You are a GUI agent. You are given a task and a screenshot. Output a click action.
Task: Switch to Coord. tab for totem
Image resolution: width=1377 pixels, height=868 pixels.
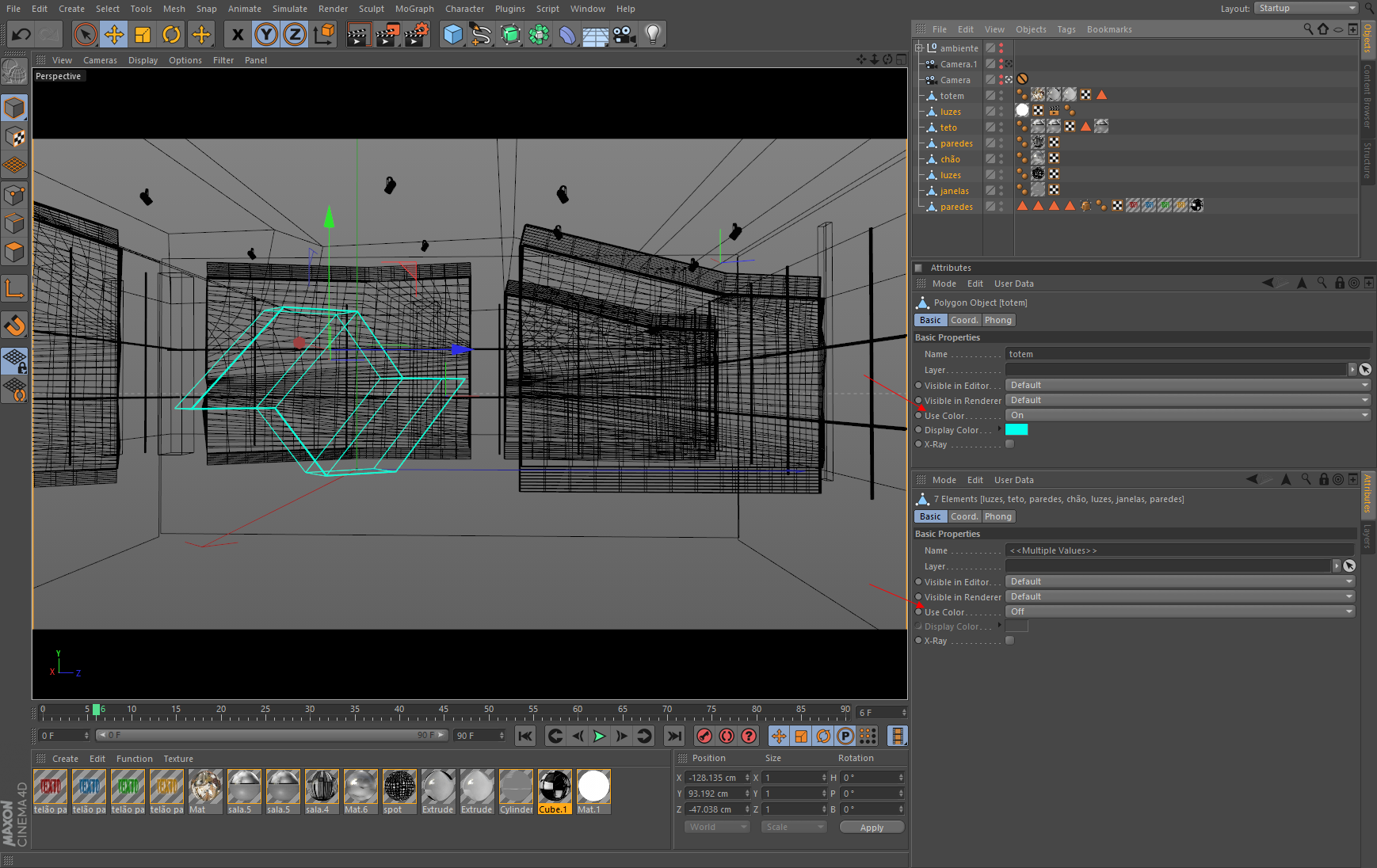click(964, 320)
